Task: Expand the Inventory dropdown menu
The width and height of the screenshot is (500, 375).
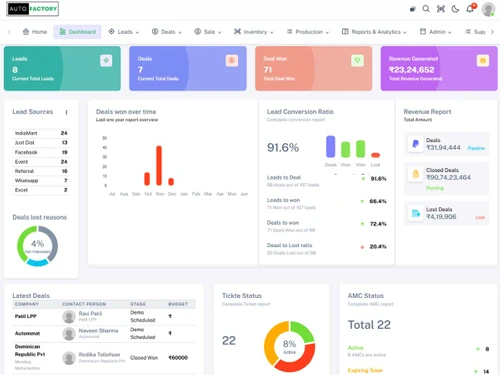Action: 254,32
